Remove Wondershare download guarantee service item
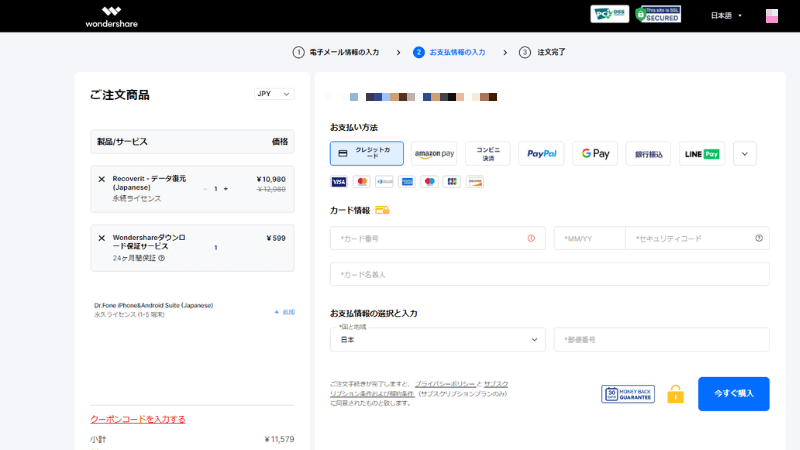This screenshot has height=450, width=800. [102, 238]
